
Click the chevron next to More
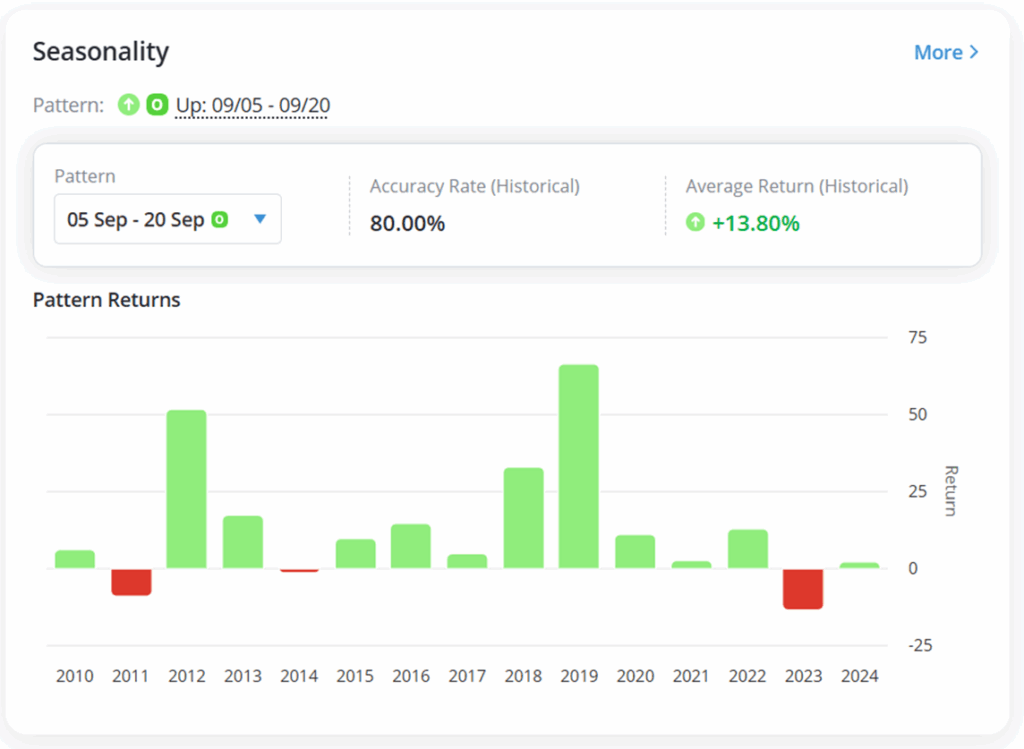point(974,52)
